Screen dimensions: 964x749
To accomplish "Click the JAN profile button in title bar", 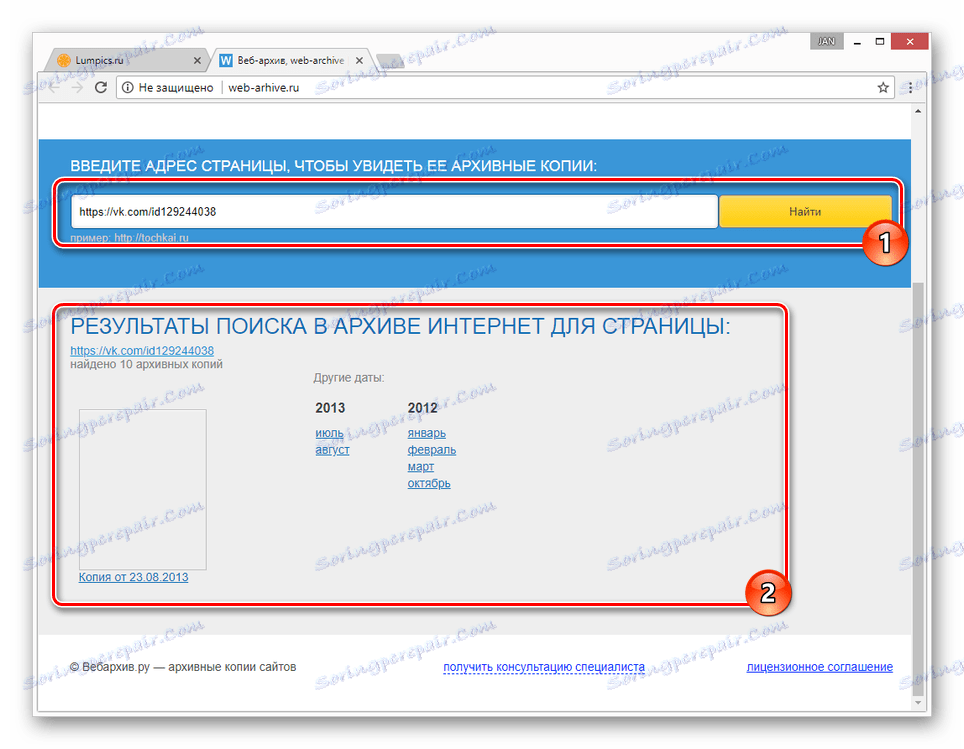I will [x=826, y=41].
